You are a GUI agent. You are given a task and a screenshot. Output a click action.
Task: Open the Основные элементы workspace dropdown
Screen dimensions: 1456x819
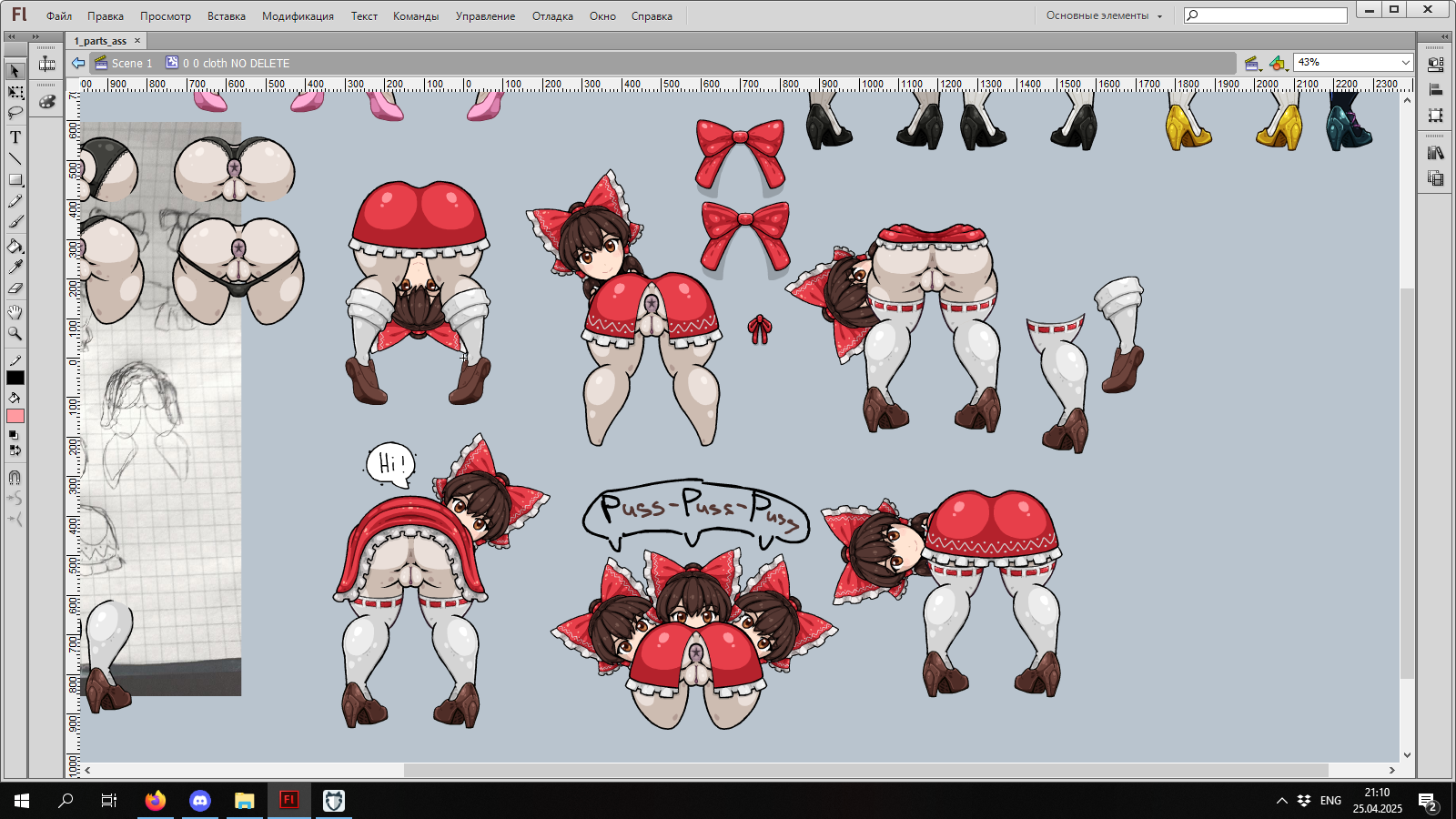1104,15
